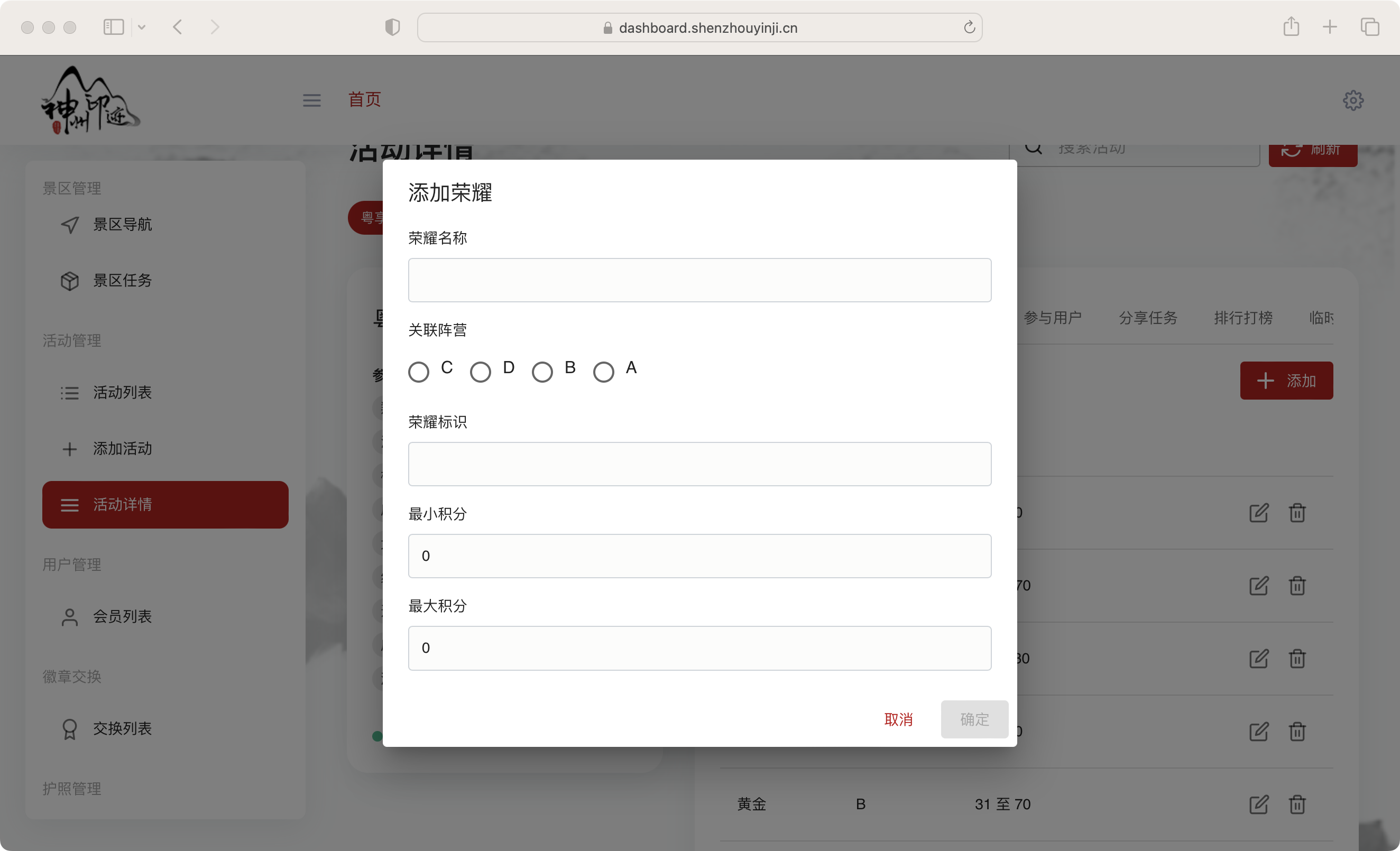Switch to the 排行打榜 tab
The image size is (1400, 851).
pos(1243,318)
